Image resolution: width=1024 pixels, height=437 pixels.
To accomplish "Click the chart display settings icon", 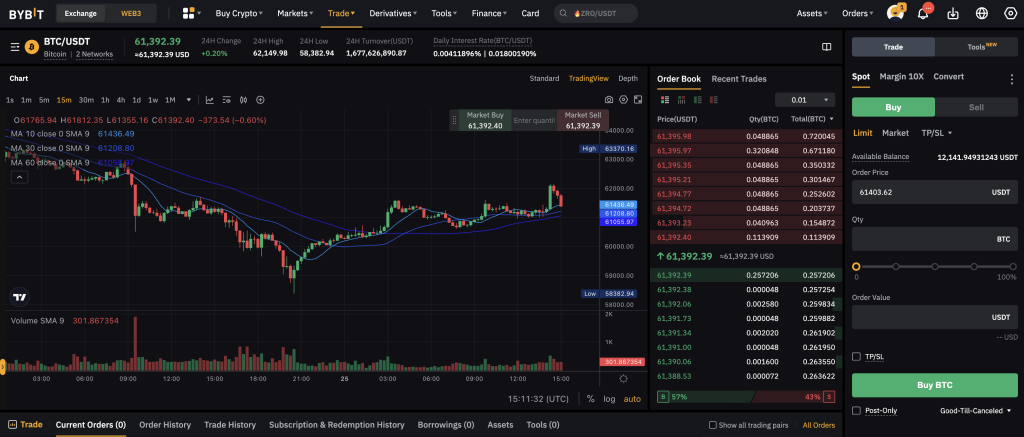I will point(227,100).
